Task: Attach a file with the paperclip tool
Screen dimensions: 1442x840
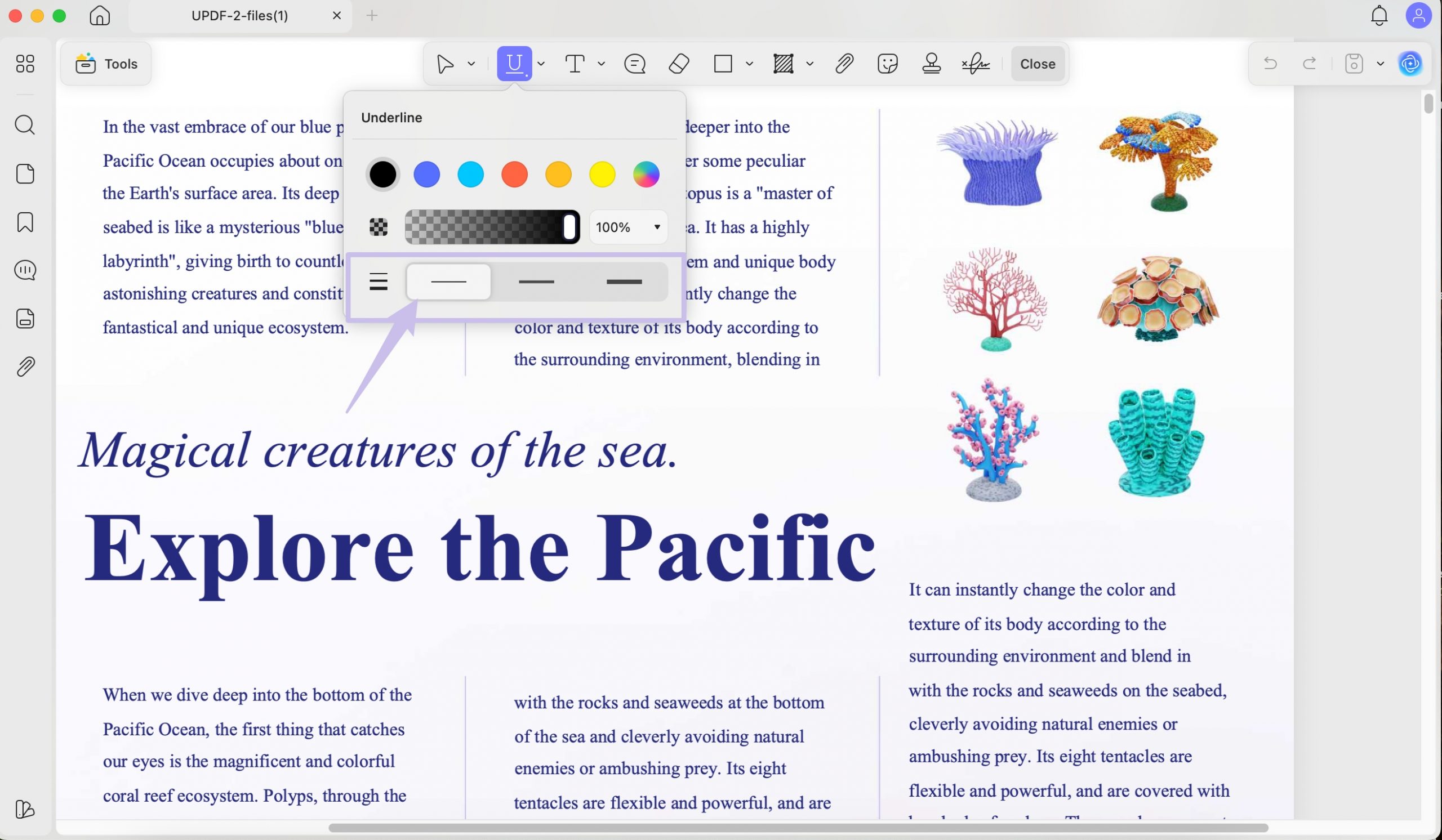Action: pos(844,64)
